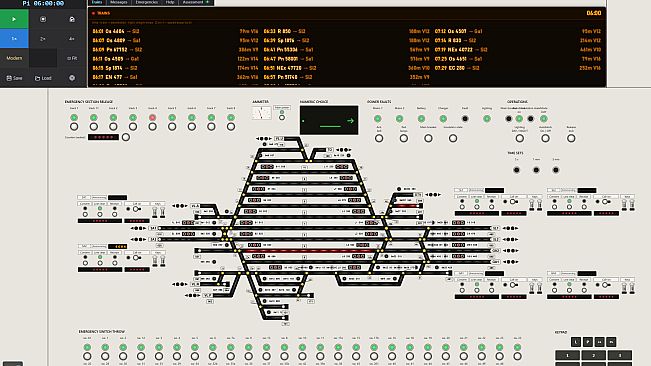Image resolution: width=651 pixels, height=366 pixels.
Task: Click the middle Time Sets lamp
Action: [x=536, y=170]
